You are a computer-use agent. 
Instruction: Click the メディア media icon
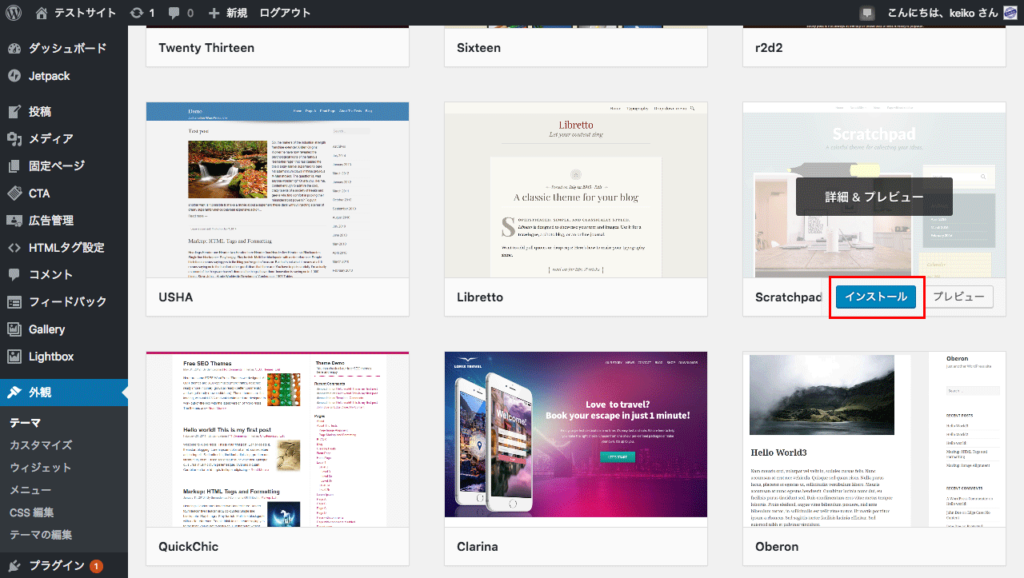(x=14, y=138)
